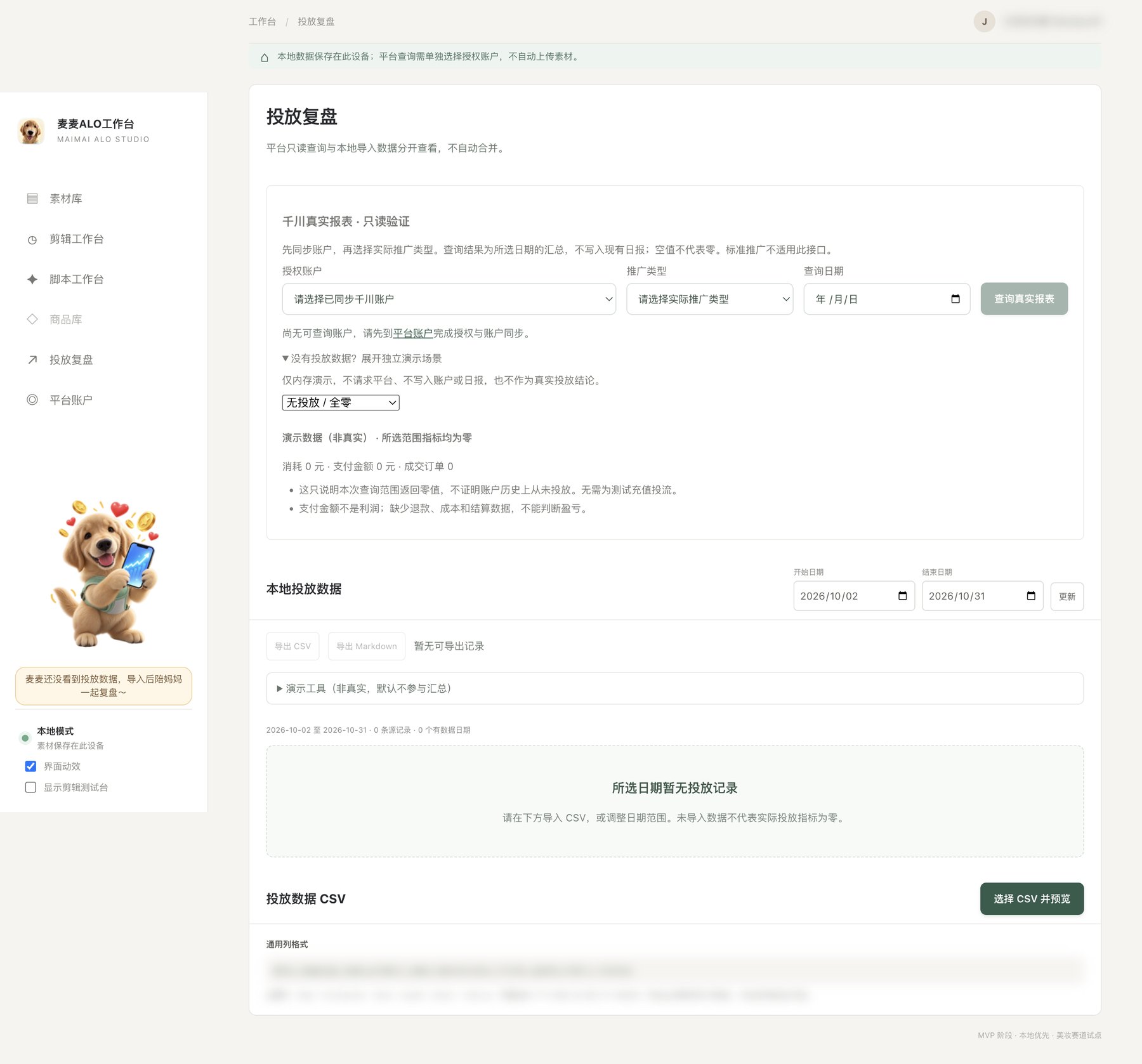Click the 选择 CSV 并预览 button

tap(1032, 898)
